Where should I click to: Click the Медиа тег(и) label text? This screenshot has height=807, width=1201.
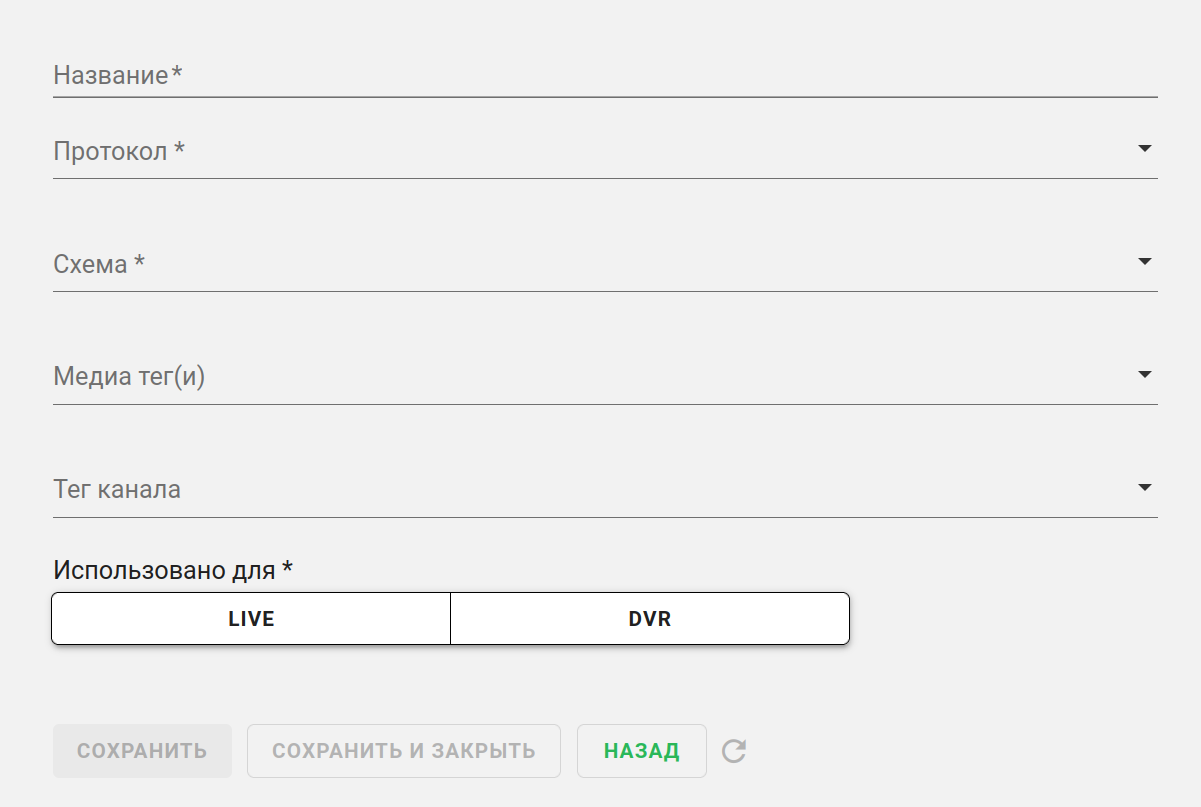click(129, 378)
